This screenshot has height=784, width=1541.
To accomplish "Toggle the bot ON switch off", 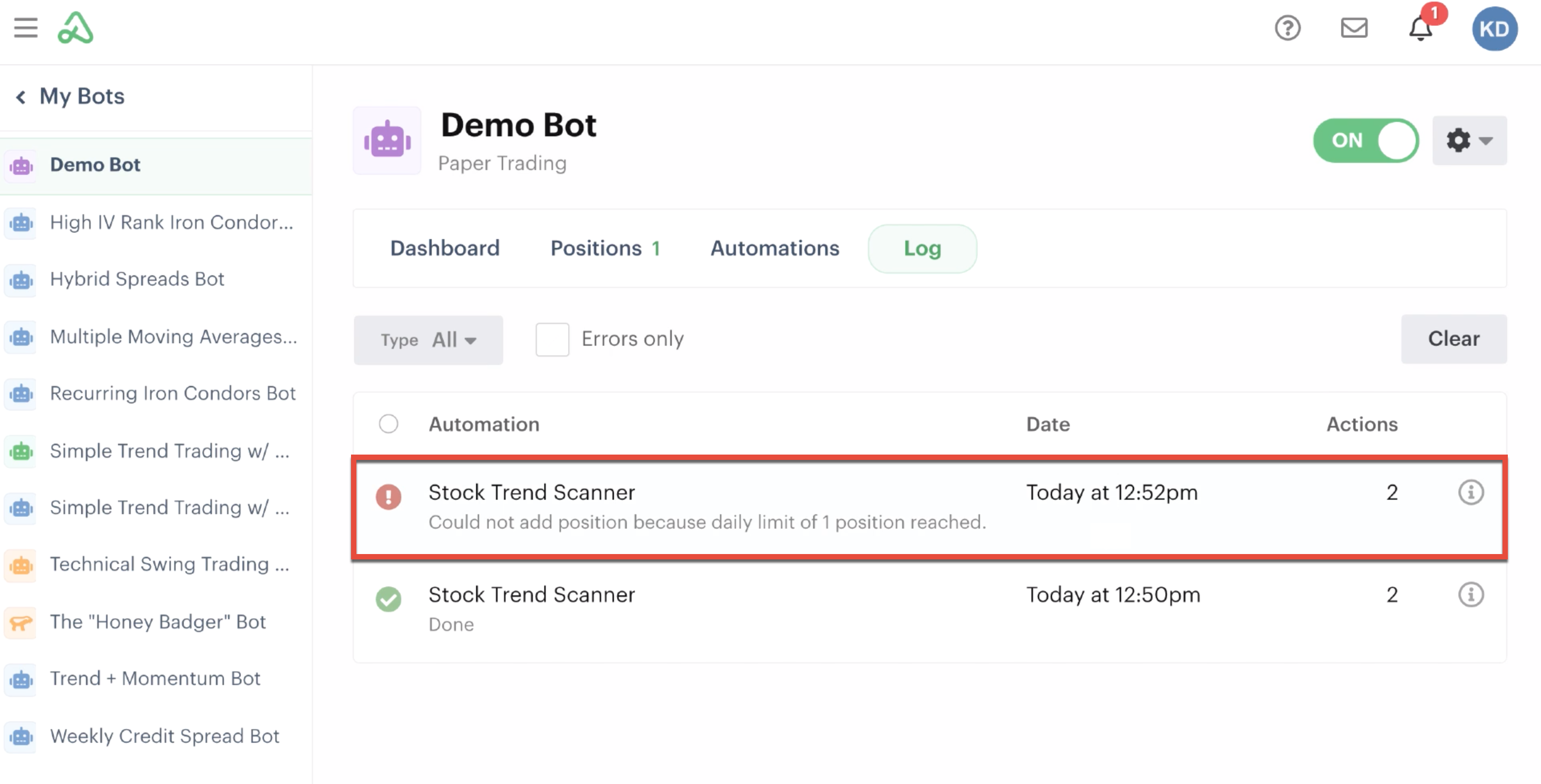I will [1365, 141].
